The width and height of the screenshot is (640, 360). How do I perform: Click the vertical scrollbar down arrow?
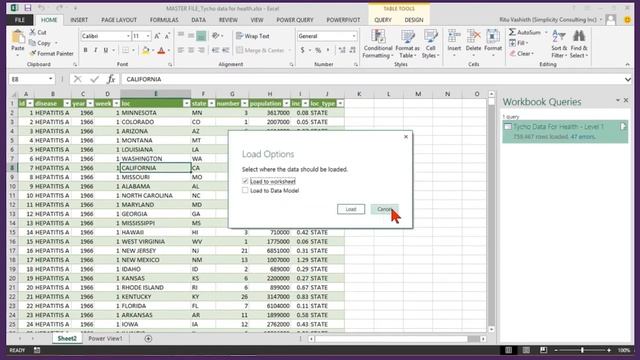(x=491, y=329)
